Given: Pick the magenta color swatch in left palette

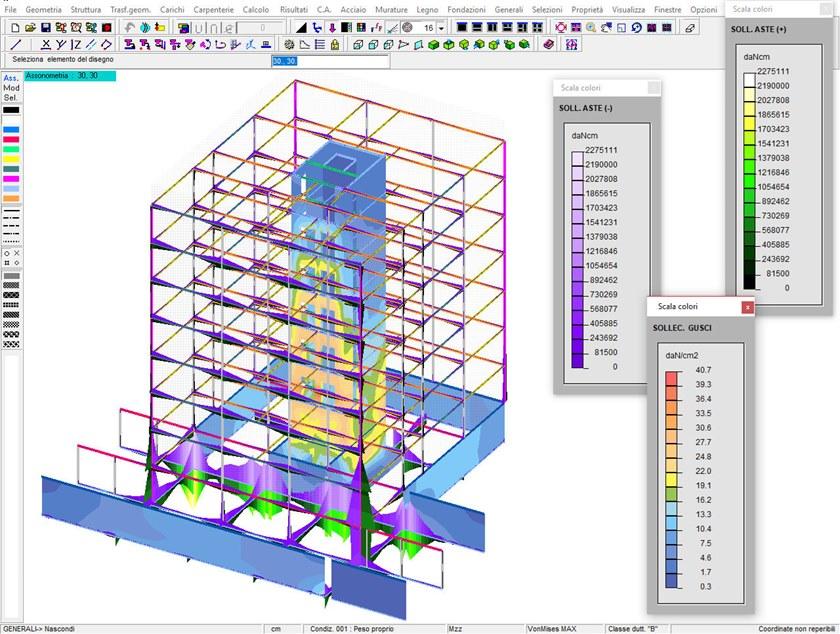Looking at the screenshot, I should [x=10, y=178].
